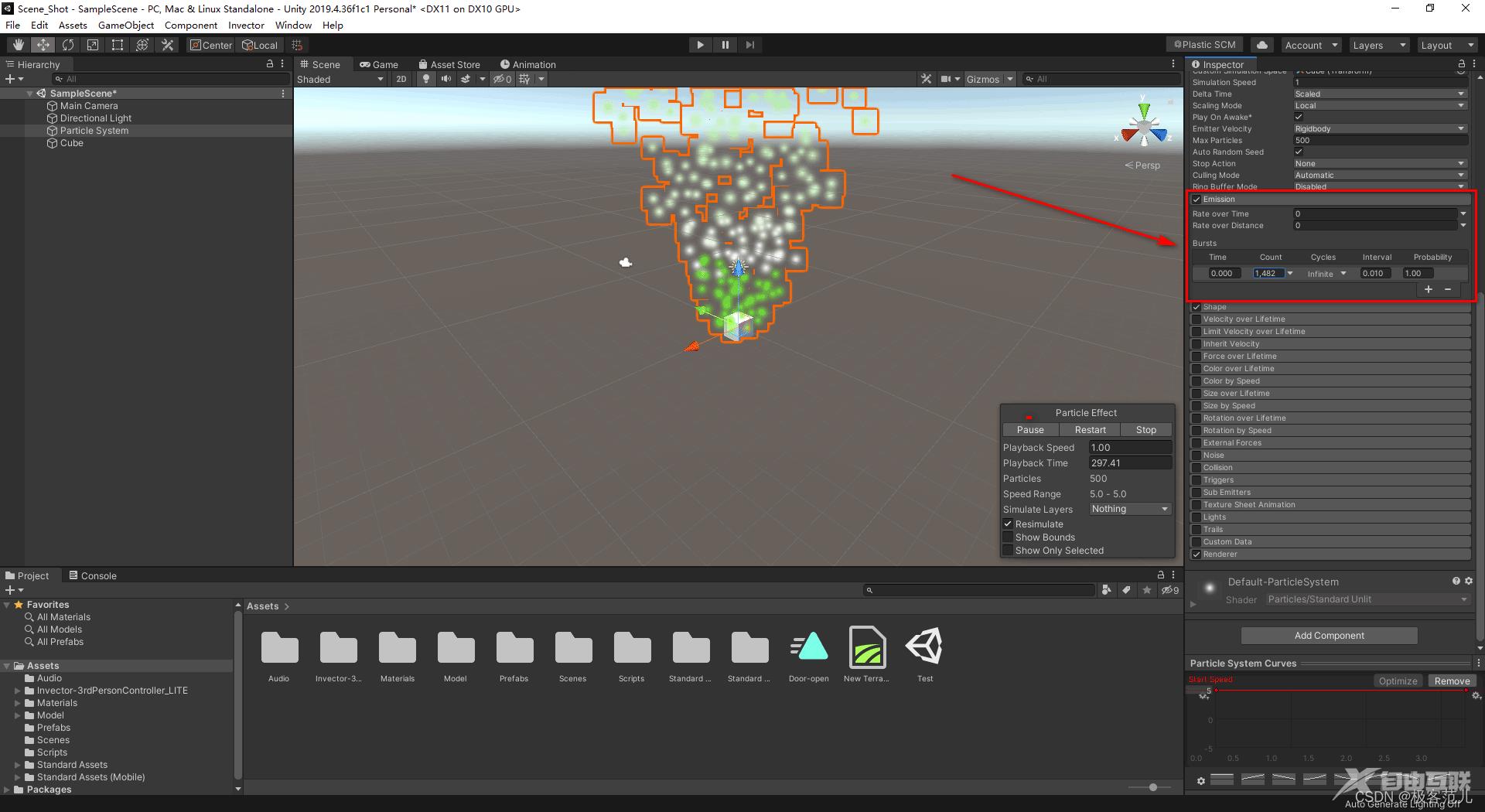Toggle scene grid visibility icon
1485x812 pixels.
pyautogui.click(x=524, y=79)
